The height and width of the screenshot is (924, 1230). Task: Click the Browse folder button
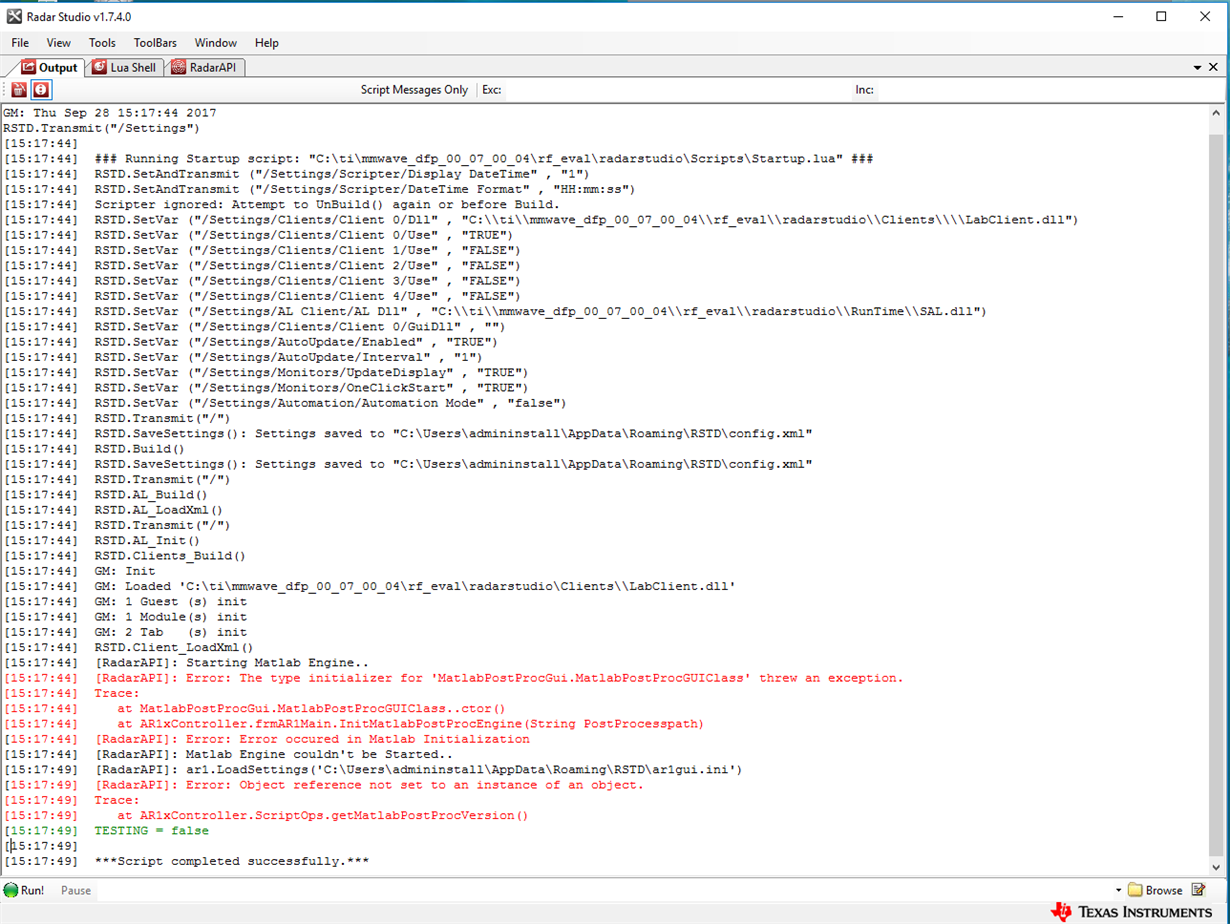coord(1155,890)
